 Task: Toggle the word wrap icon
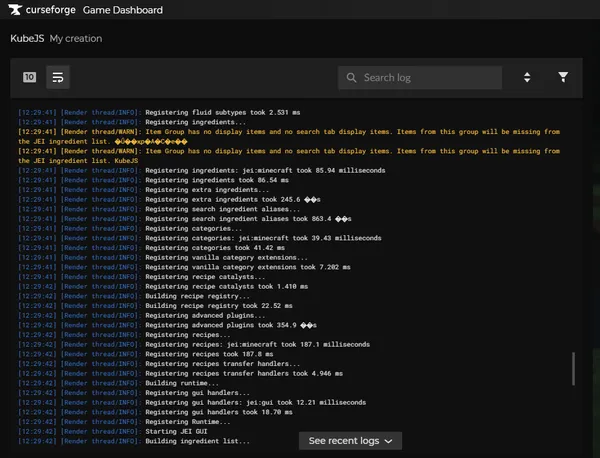coord(58,77)
